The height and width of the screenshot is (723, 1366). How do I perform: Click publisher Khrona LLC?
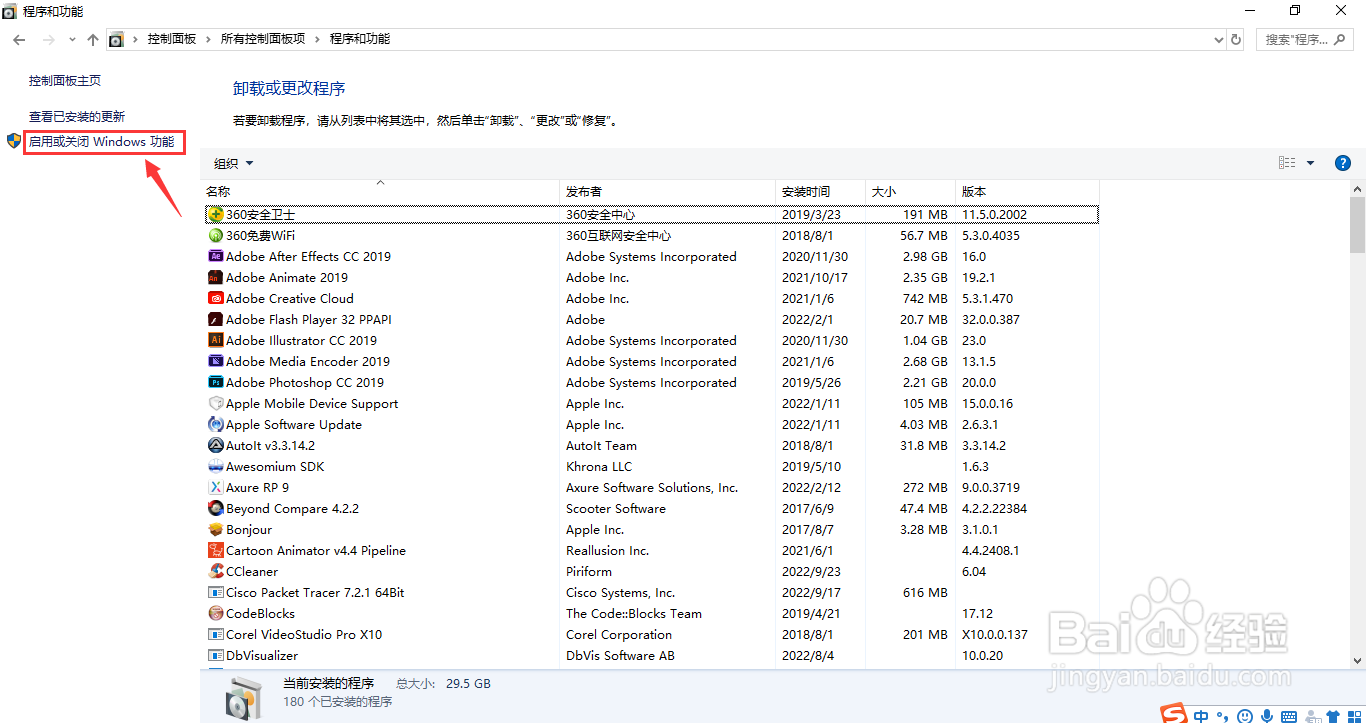tap(599, 466)
